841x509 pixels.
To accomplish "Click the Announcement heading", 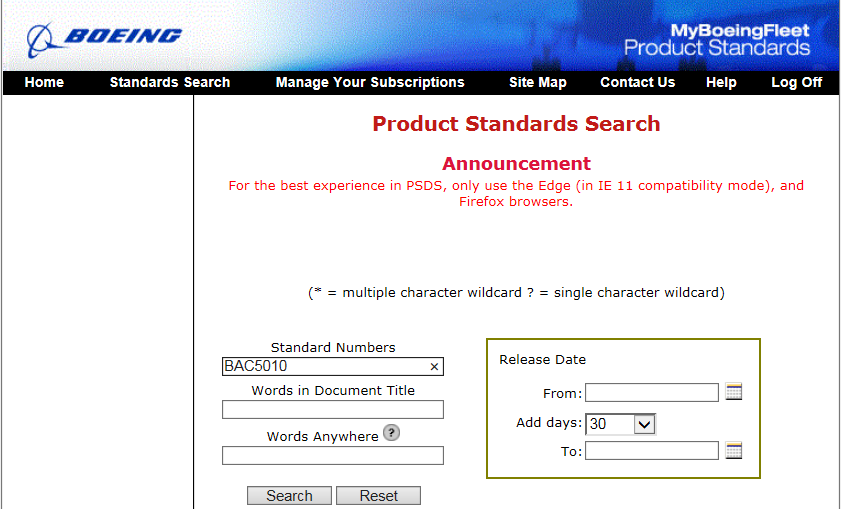I will tap(516, 163).
